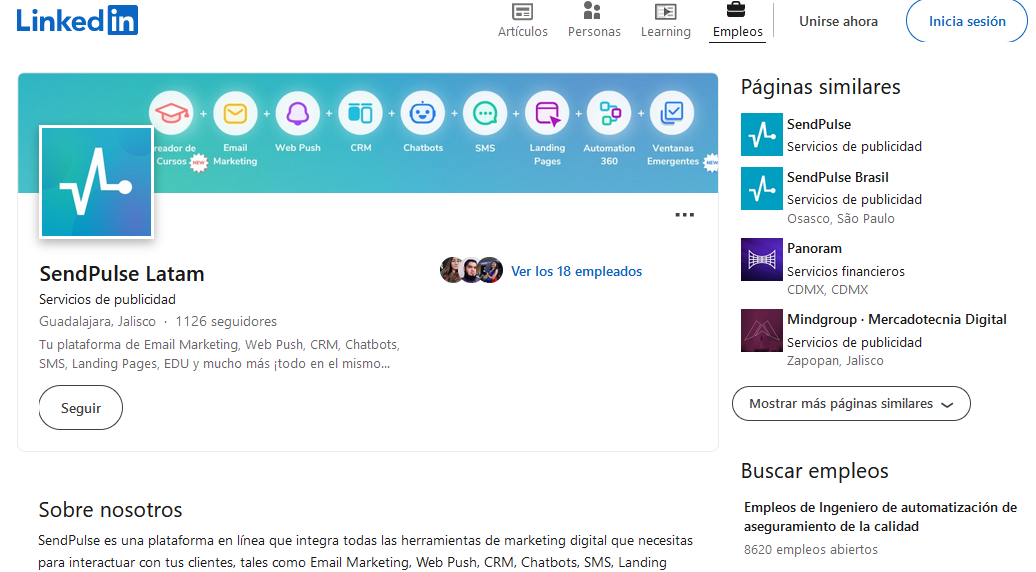
Task: Click the 1126 seguidores text
Action: (226, 322)
